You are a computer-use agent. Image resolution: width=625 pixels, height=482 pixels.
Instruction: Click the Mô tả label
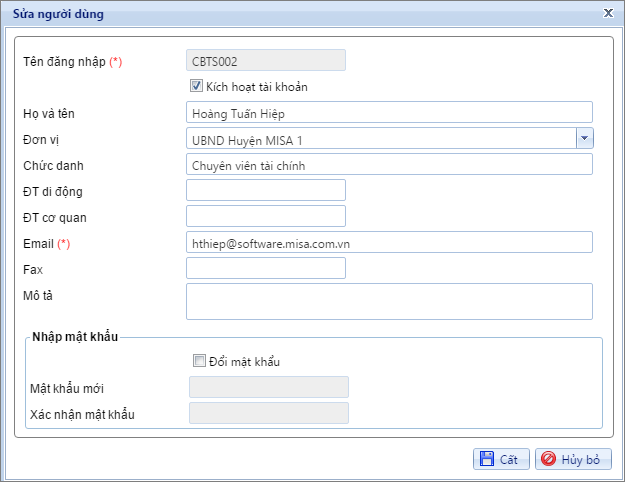[x=38, y=295]
